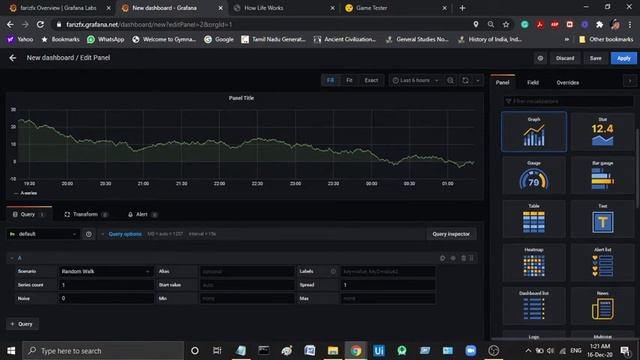
Task: Click the Labels info icon
Action: [333, 271]
